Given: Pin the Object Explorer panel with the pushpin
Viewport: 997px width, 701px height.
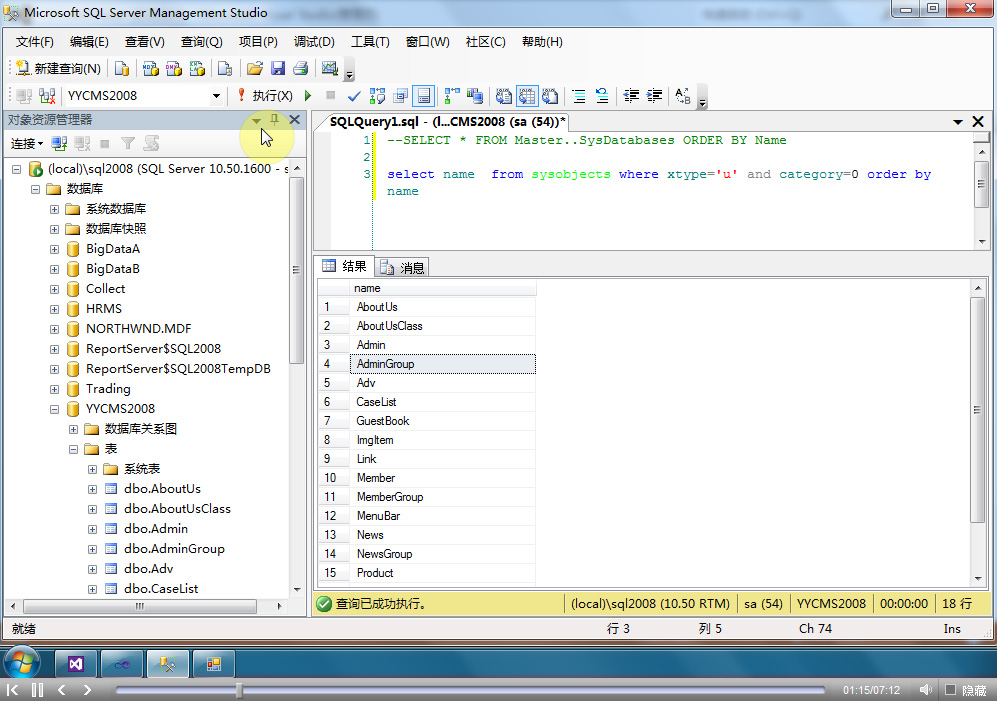Looking at the screenshot, I should [275, 119].
